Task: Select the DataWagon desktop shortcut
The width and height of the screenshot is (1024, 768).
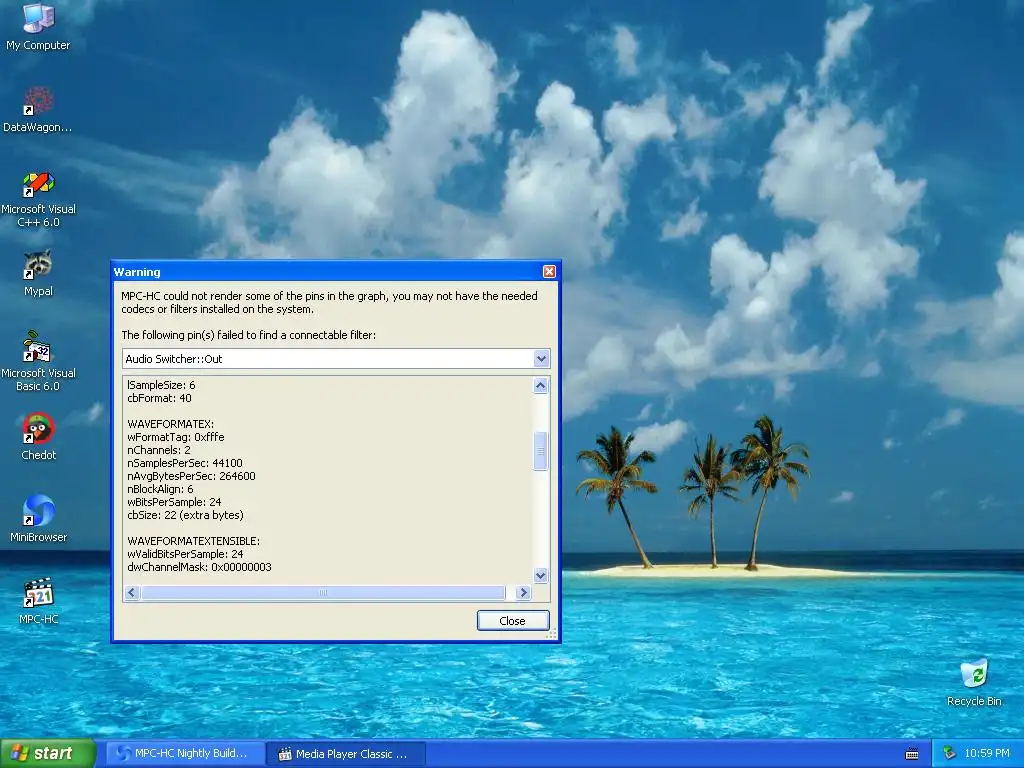Action: tap(39, 109)
